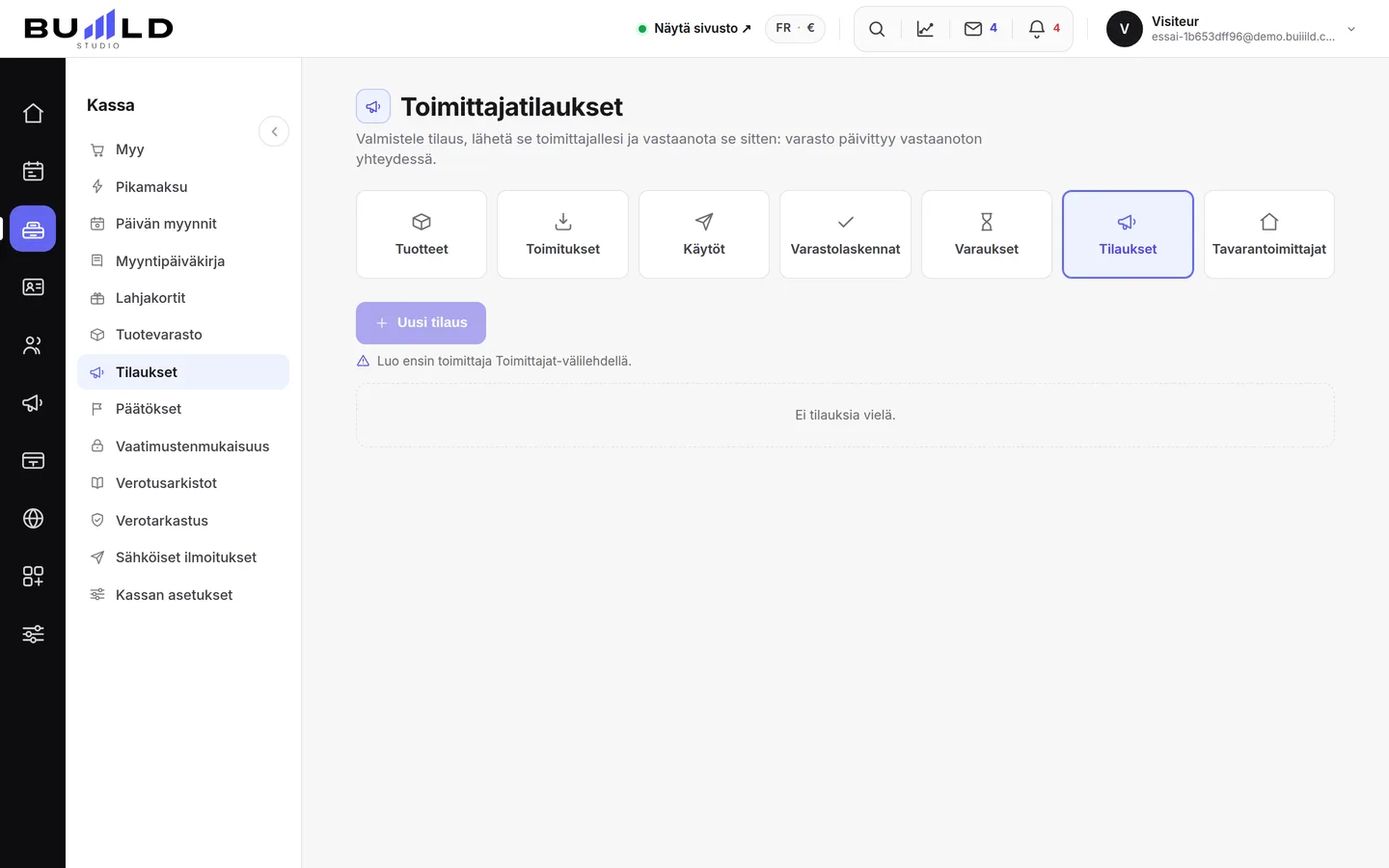
Task: Click the megaphone icon beside the Toimittajatilaukset title
Action: click(373, 106)
